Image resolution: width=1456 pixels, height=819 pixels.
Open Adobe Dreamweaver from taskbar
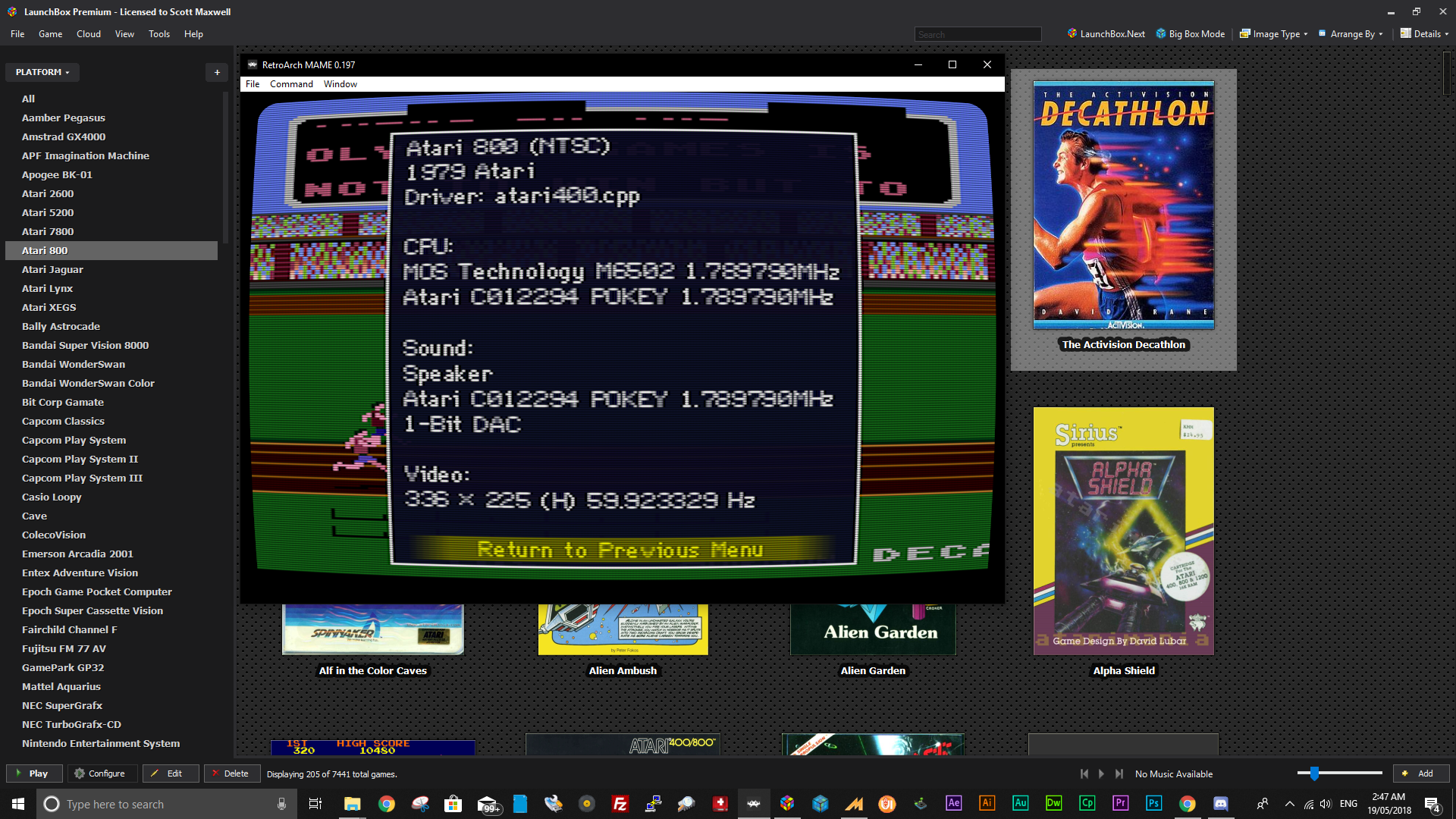[x=1054, y=804]
